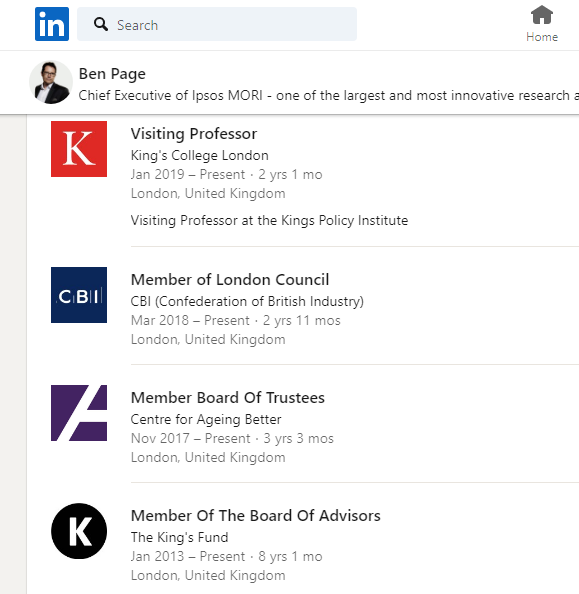Click Ben Page's profile photo
579x594 pixels.
(51, 82)
